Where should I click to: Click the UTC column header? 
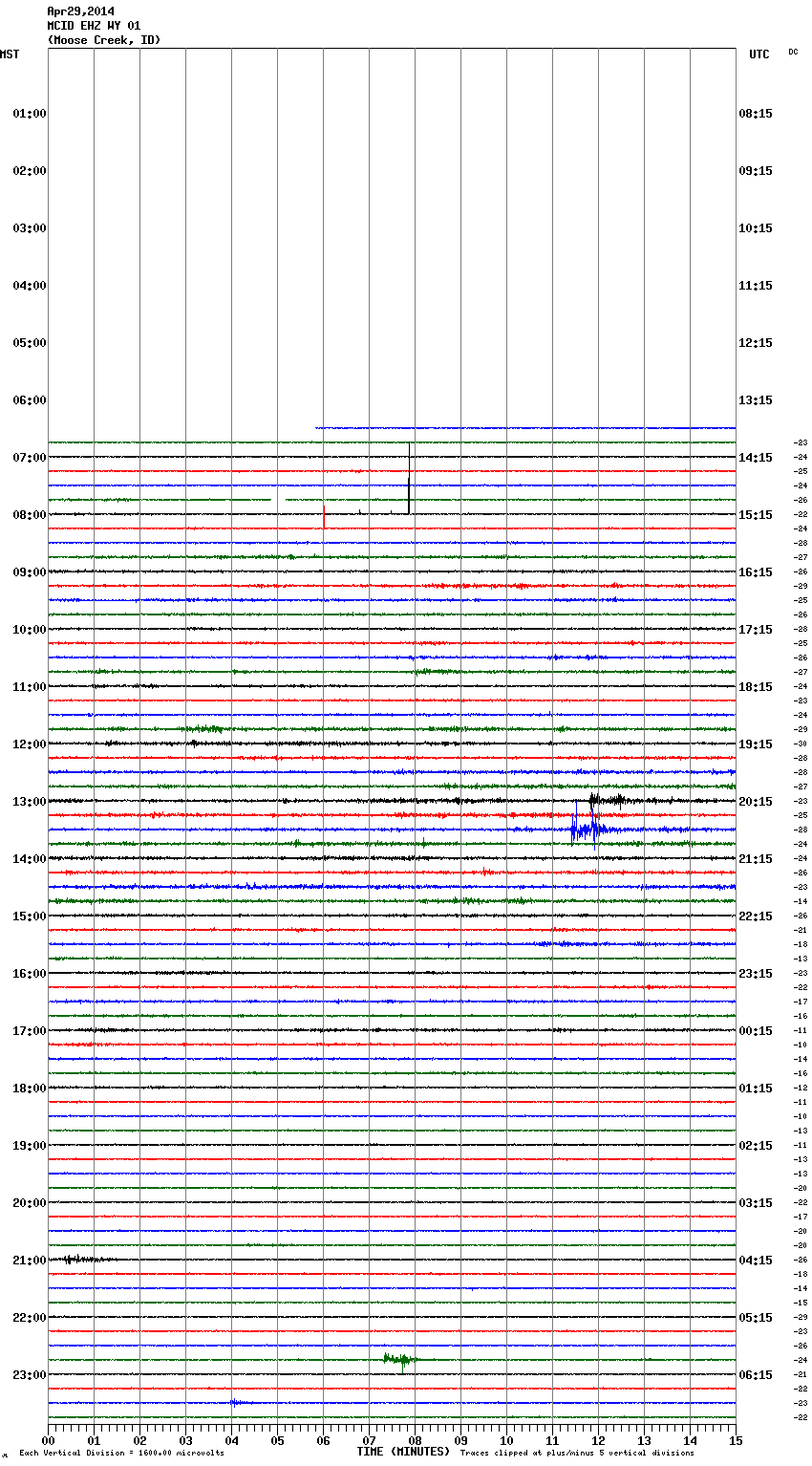[x=759, y=54]
